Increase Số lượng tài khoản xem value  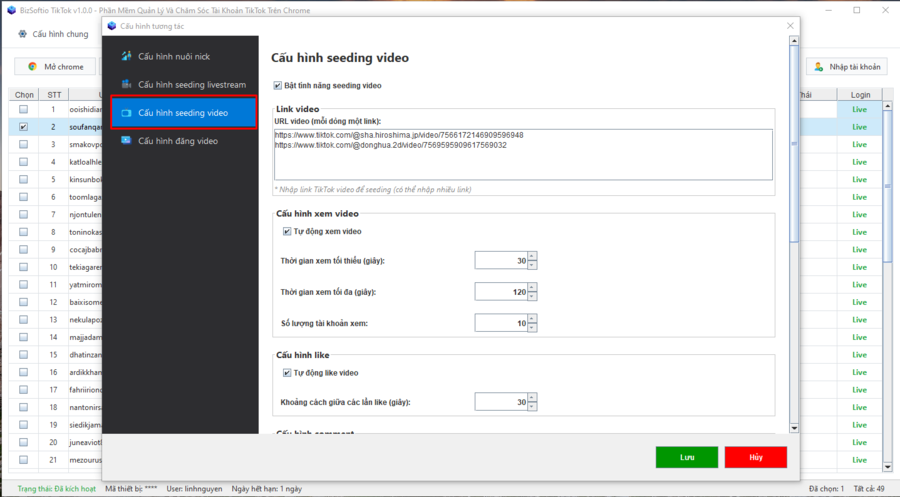tap(531, 318)
